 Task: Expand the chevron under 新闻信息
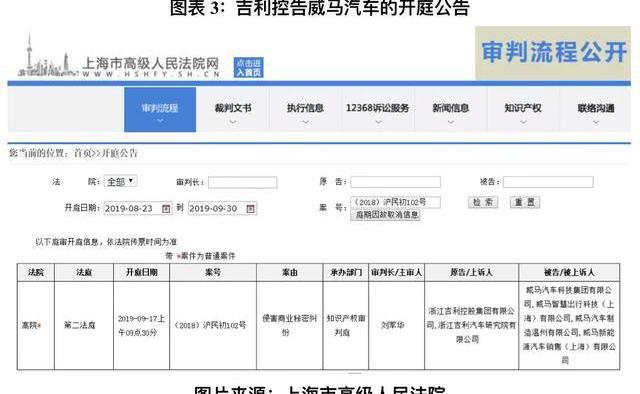[451, 122]
